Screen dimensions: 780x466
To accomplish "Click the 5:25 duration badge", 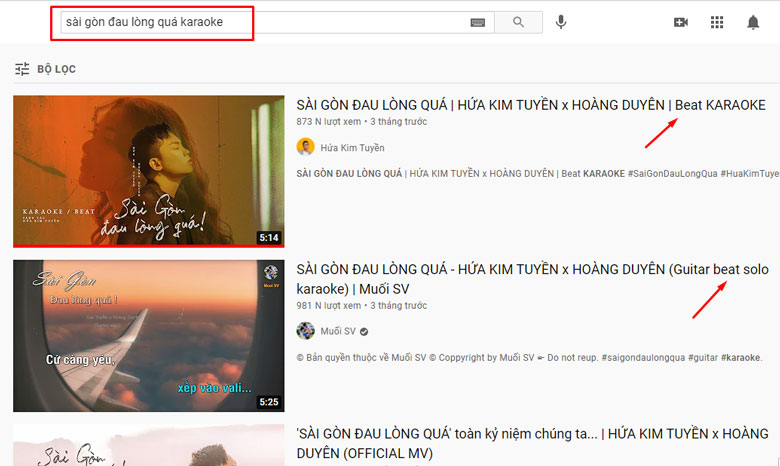I will [269, 402].
